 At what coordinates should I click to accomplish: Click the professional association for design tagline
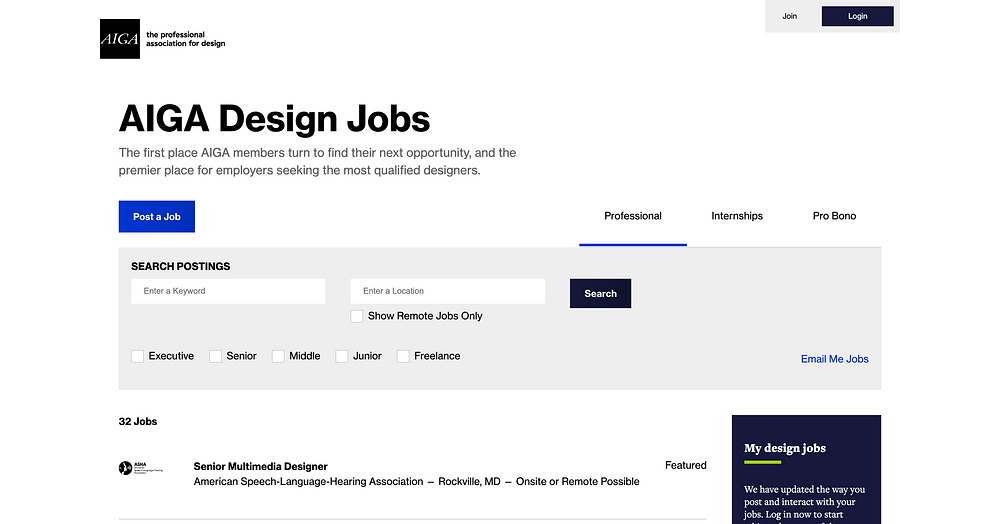(186, 39)
